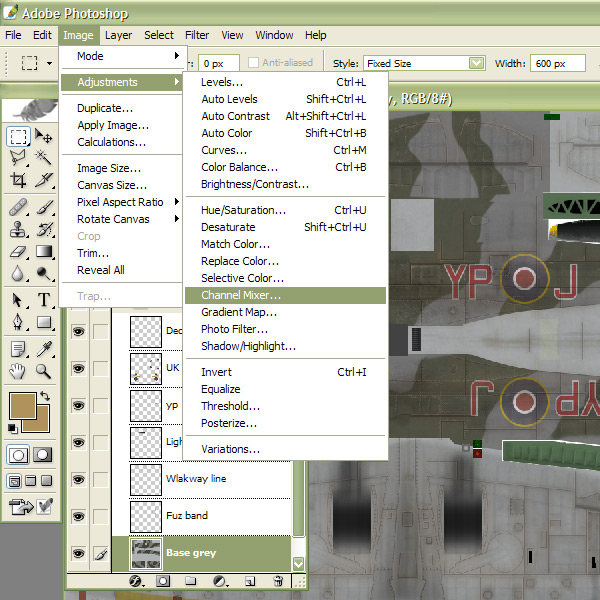
Task: Select the Eraser tool
Action: coord(18,251)
